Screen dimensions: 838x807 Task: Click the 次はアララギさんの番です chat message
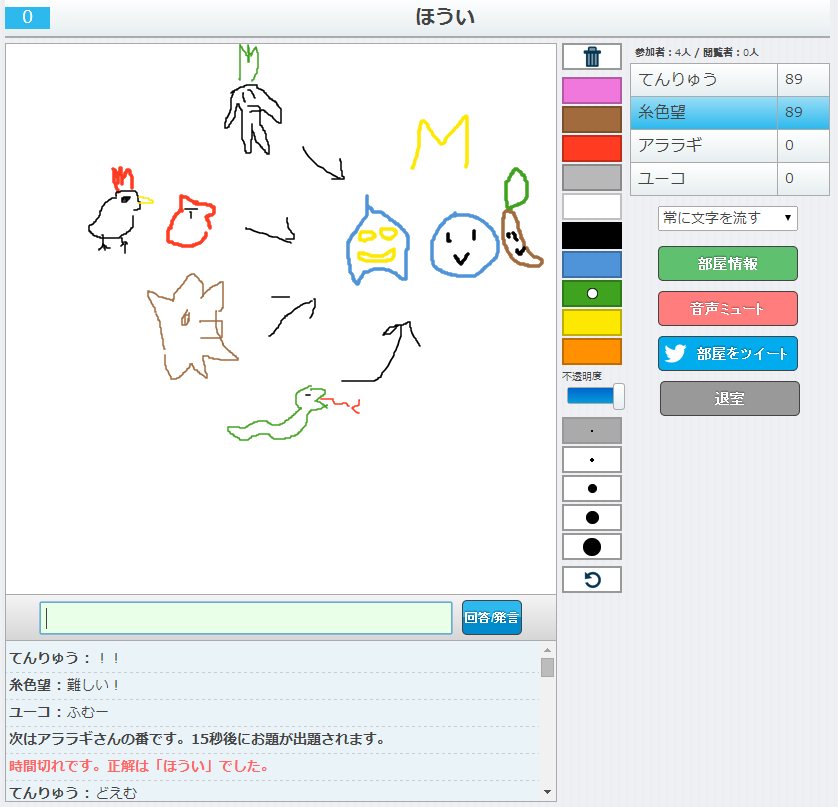(197, 739)
